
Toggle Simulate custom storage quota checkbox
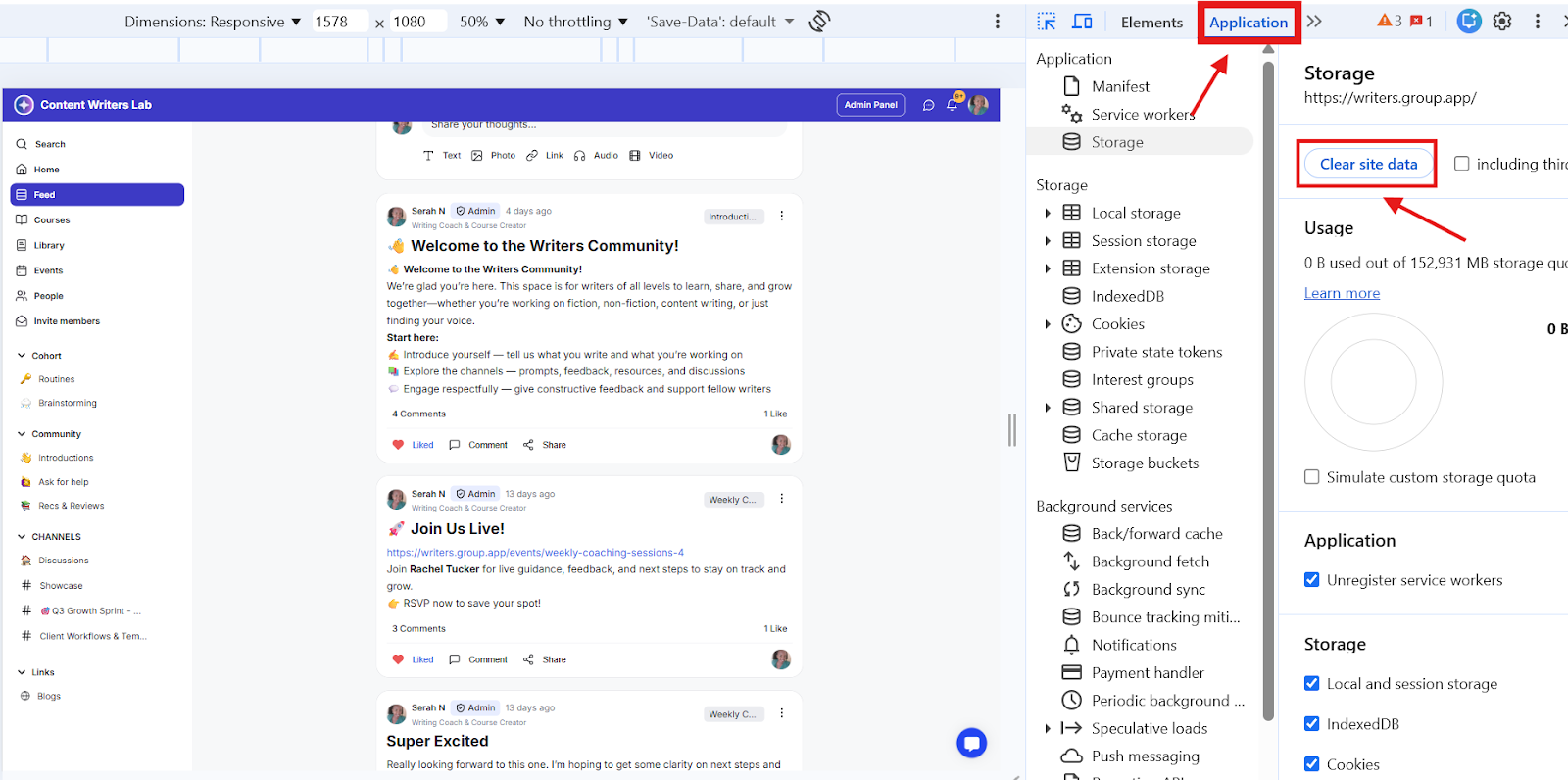click(x=1311, y=477)
